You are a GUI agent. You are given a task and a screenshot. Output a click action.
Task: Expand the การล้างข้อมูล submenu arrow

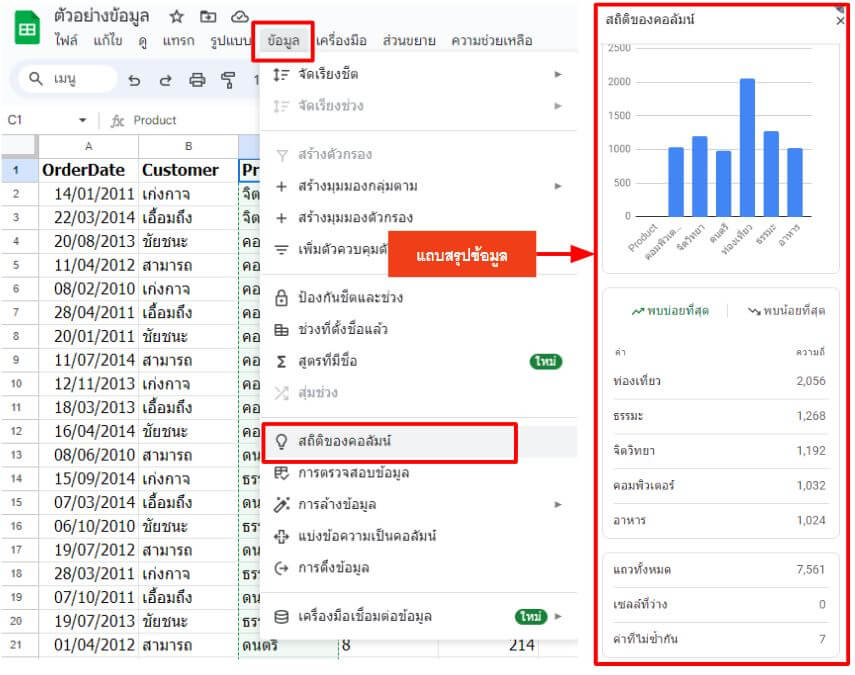[x=557, y=504]
